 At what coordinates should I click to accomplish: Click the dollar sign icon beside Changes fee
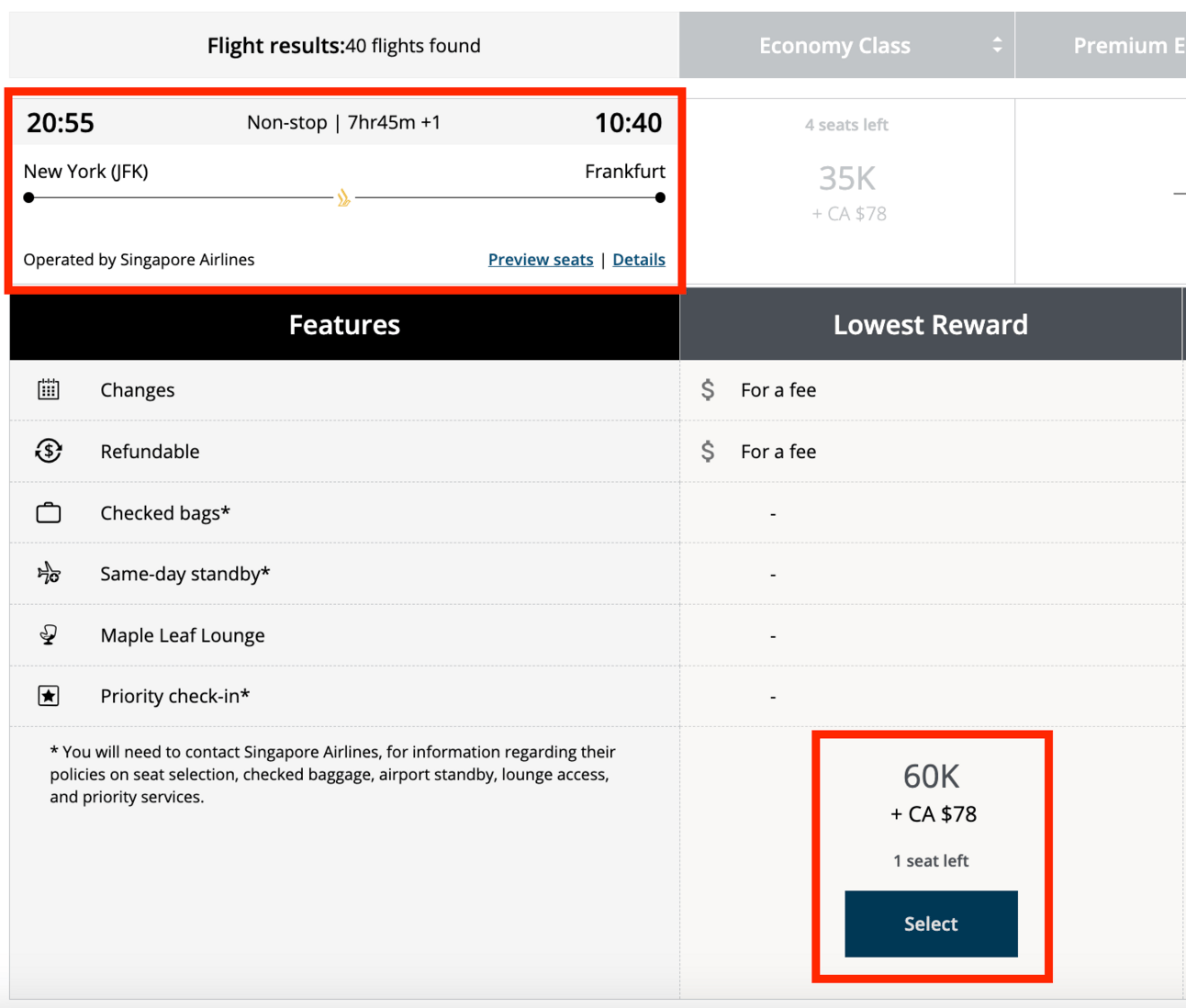708,390
